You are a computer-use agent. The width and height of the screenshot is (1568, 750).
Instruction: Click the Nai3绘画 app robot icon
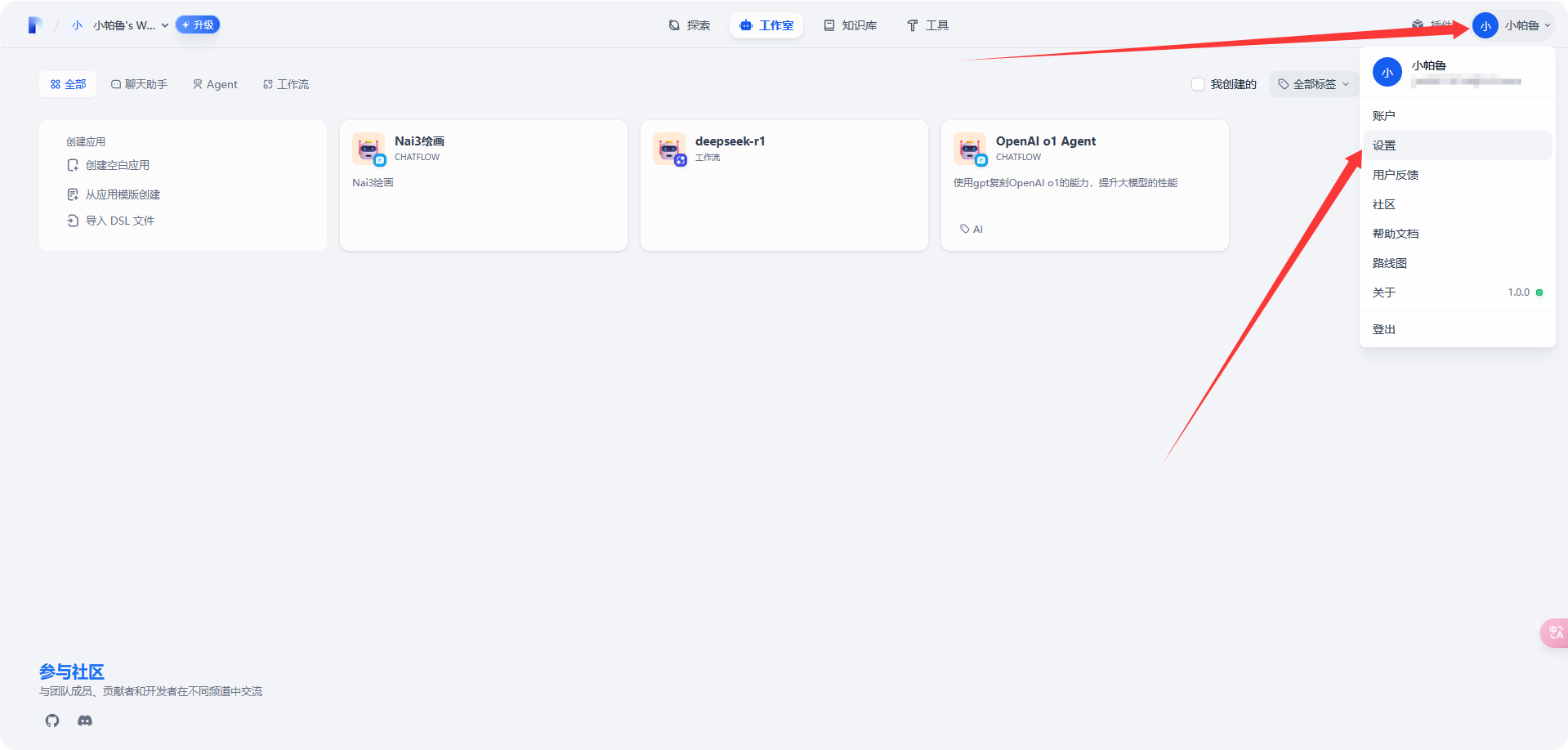pos(369,149)
